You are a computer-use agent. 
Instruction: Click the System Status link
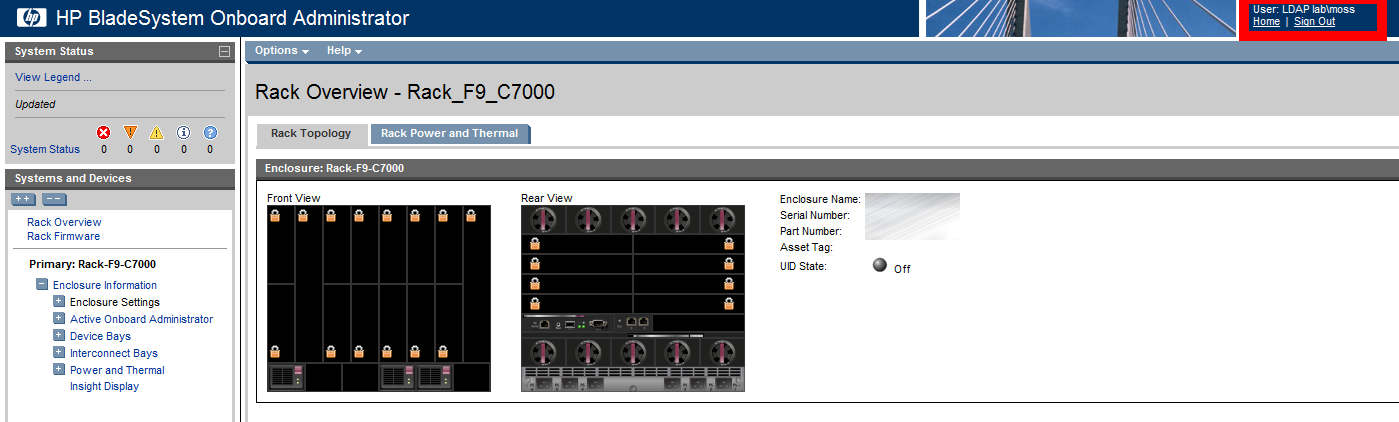[x=45, y=149]
